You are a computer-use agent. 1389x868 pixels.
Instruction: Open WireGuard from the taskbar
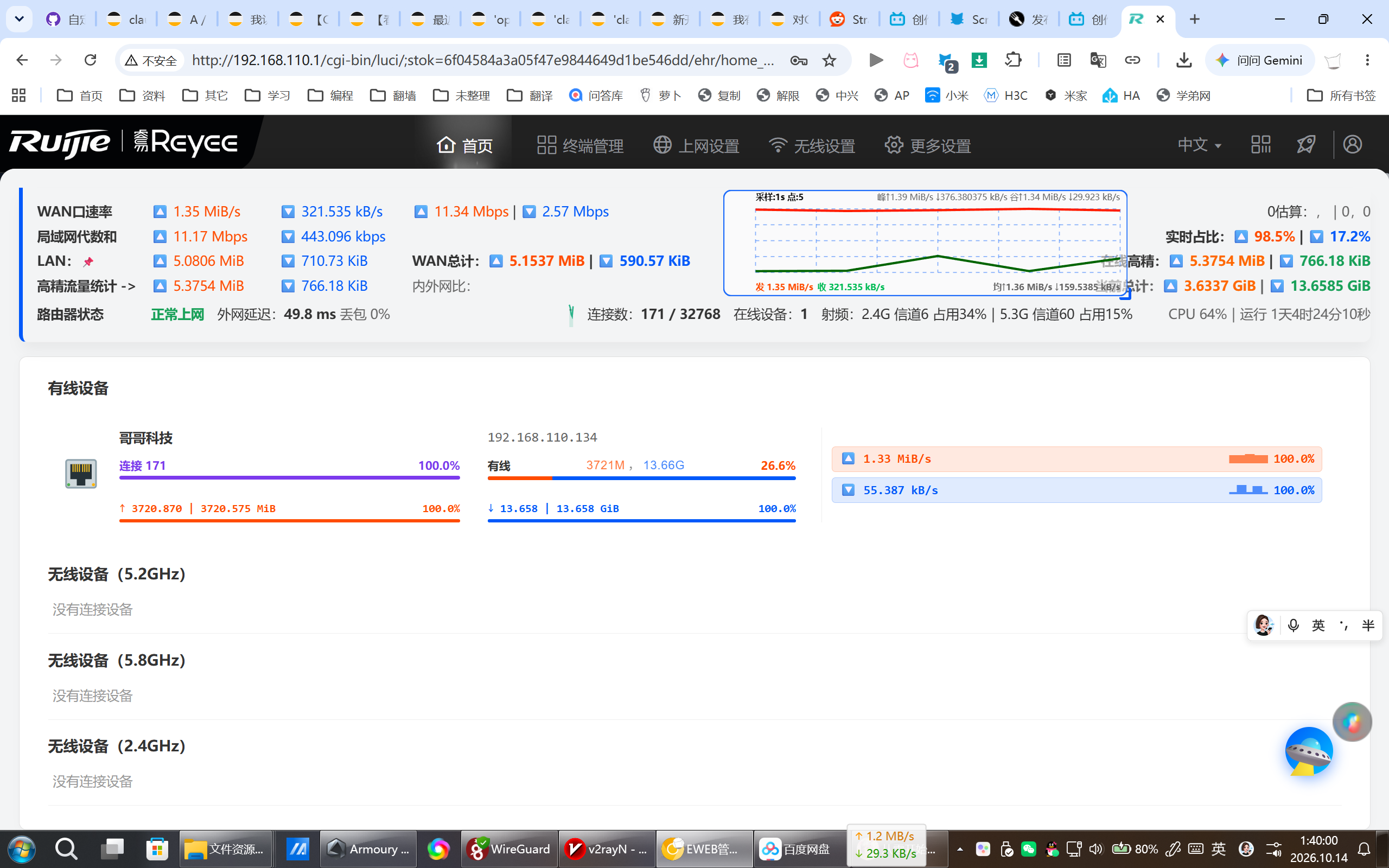[x=509, y=849]
